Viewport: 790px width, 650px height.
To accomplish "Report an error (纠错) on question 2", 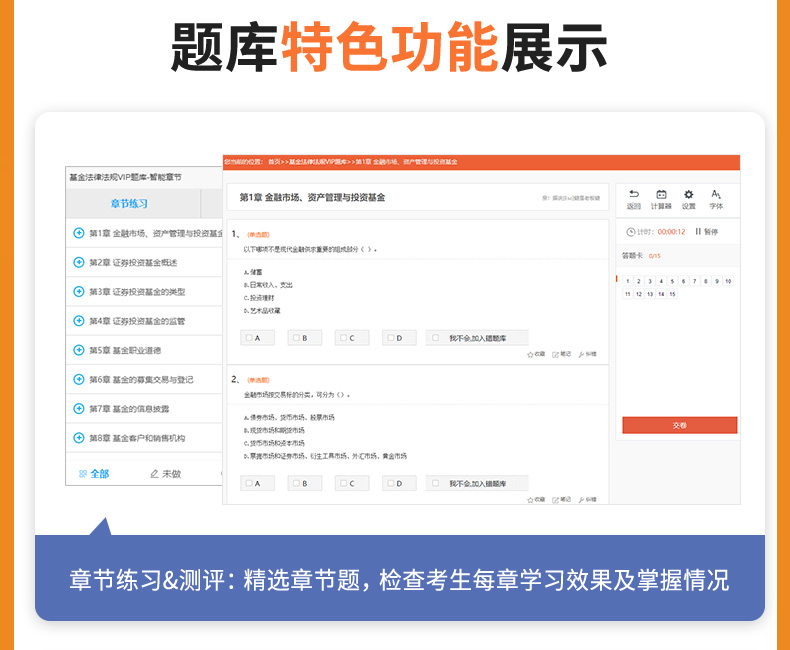I will [x=587, y=500].
